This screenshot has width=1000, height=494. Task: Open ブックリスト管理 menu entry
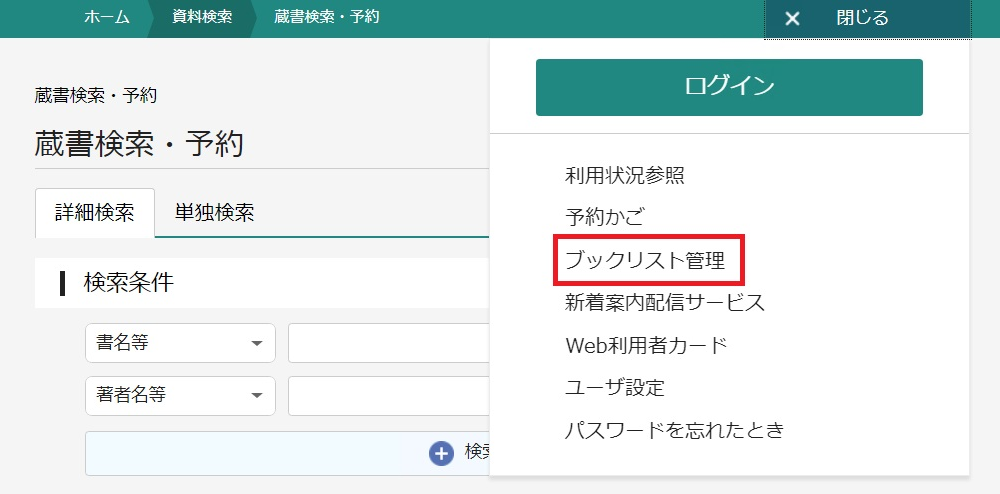pyautogui.click(x=644, y=260)
